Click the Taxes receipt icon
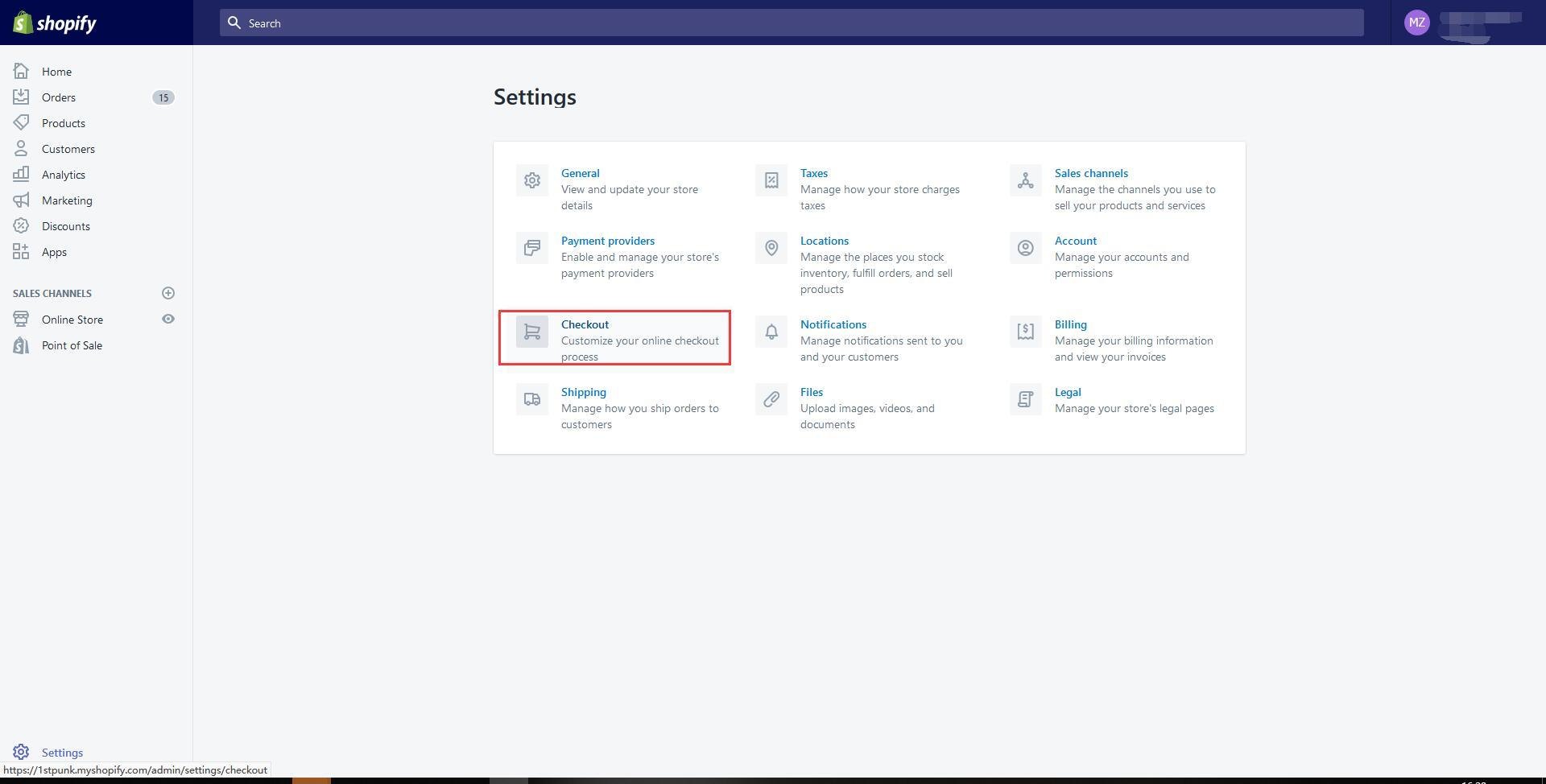This screenshot has height=784, width=1546. (771, 180)
